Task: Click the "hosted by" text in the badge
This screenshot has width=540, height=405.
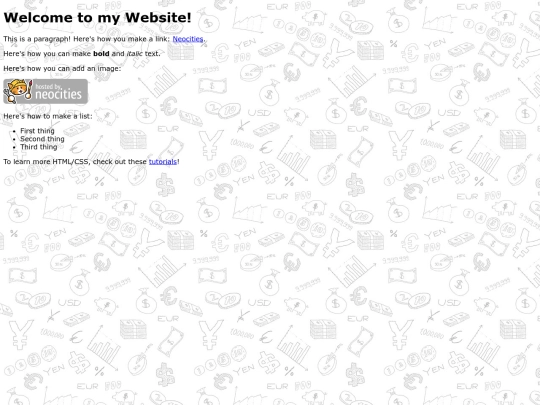Action: tap(49, 86)
